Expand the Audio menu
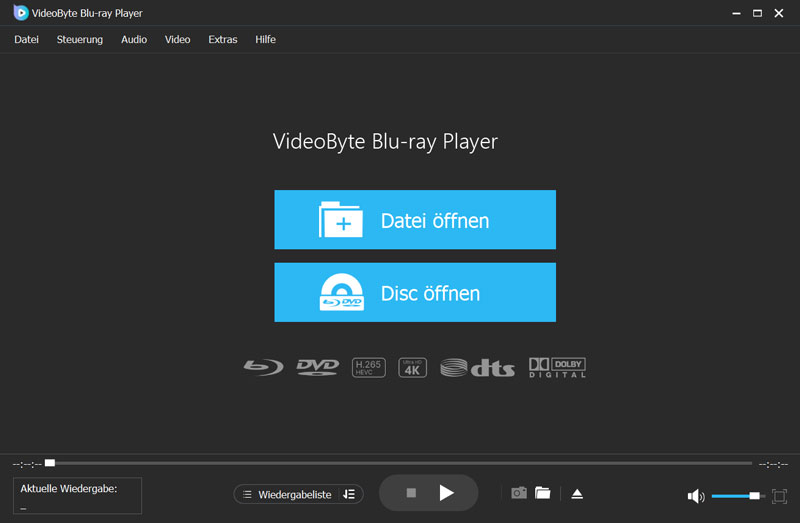Image resolution: width=800 pixels, height=523 pixels. click(x=134, y=40)
